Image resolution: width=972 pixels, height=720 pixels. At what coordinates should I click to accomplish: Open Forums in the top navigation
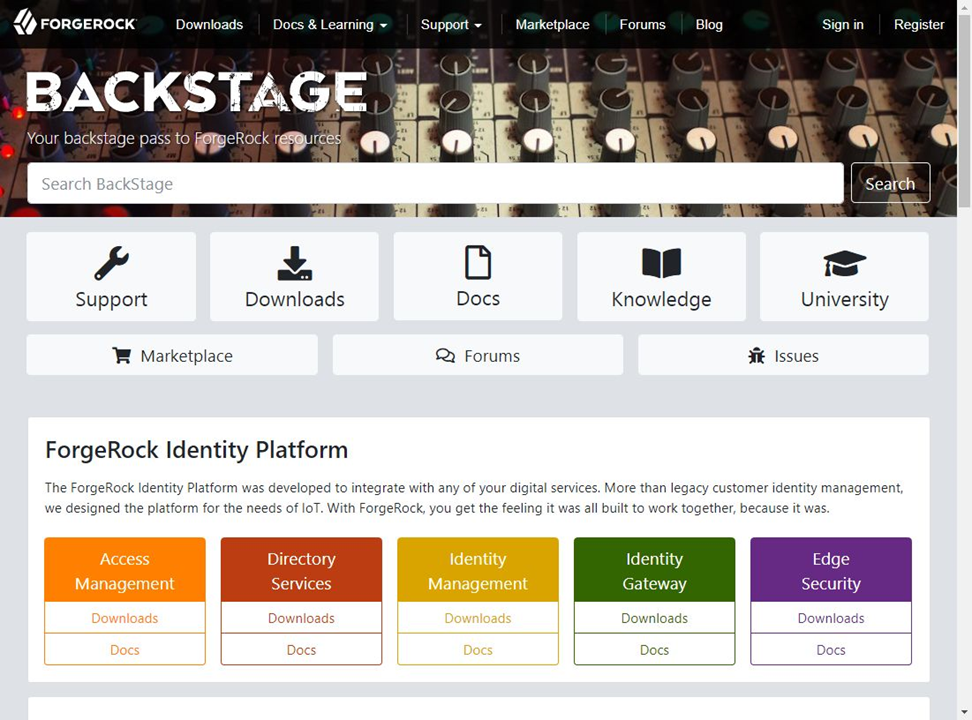(x=642, y=25)
